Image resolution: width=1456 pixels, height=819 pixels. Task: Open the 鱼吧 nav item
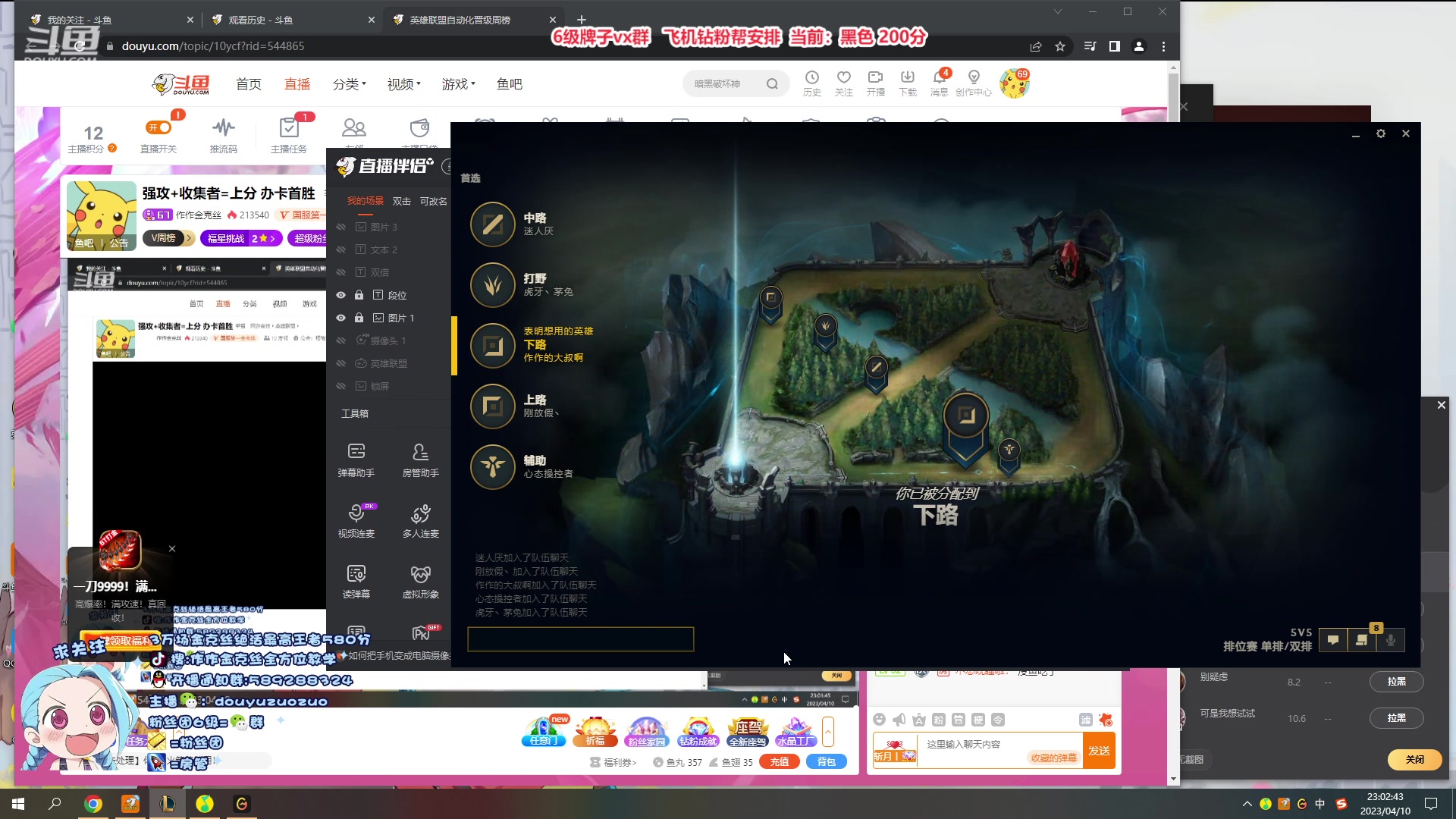coord(510,84)
